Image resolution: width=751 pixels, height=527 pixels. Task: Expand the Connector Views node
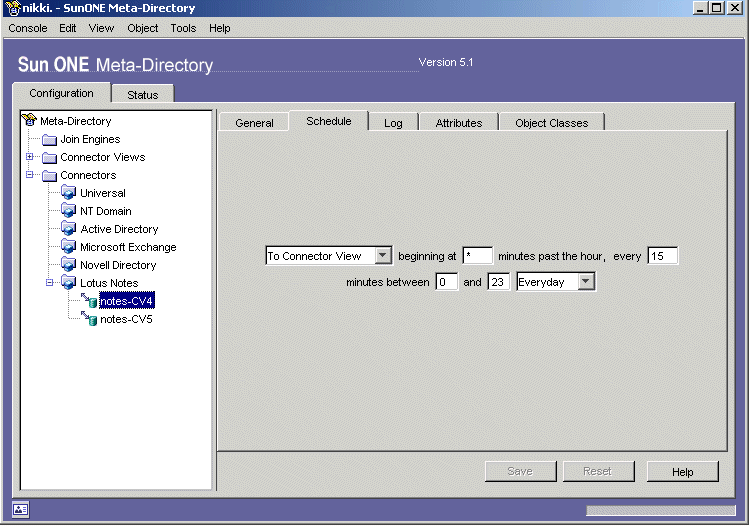[30, 157]
